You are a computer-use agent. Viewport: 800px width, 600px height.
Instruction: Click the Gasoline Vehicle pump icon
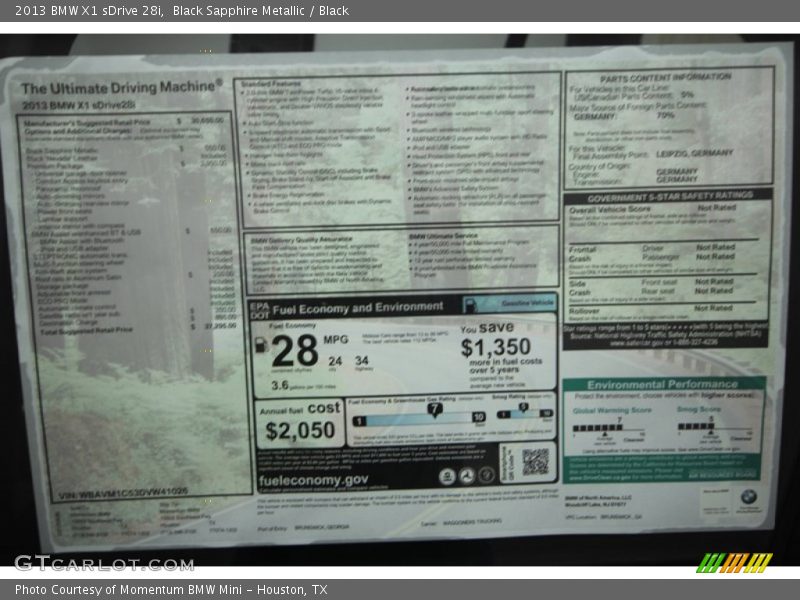click(x=470, y=305)
